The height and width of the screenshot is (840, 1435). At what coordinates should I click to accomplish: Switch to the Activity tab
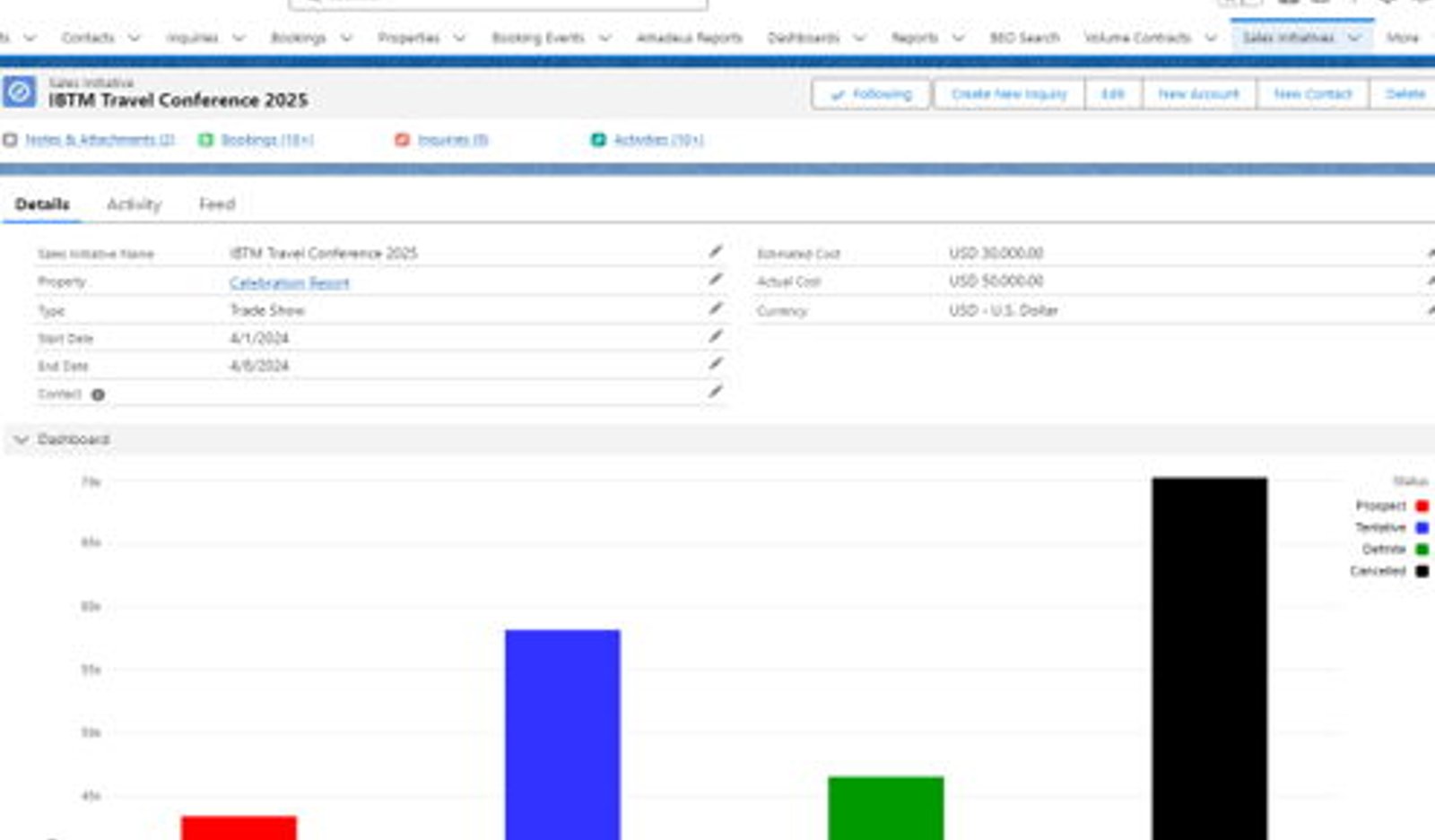[134, 204]
